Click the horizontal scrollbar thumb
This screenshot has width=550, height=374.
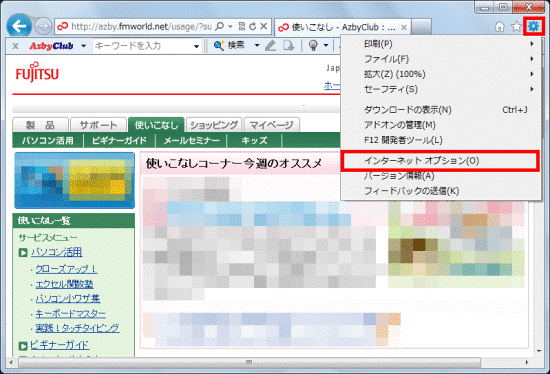tap(249, 362)
